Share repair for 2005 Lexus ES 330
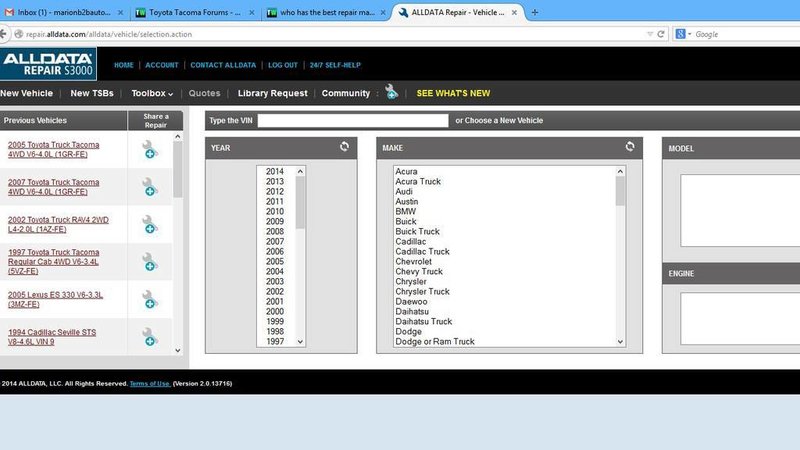The image size is (800, 450). tap(149, 299)
